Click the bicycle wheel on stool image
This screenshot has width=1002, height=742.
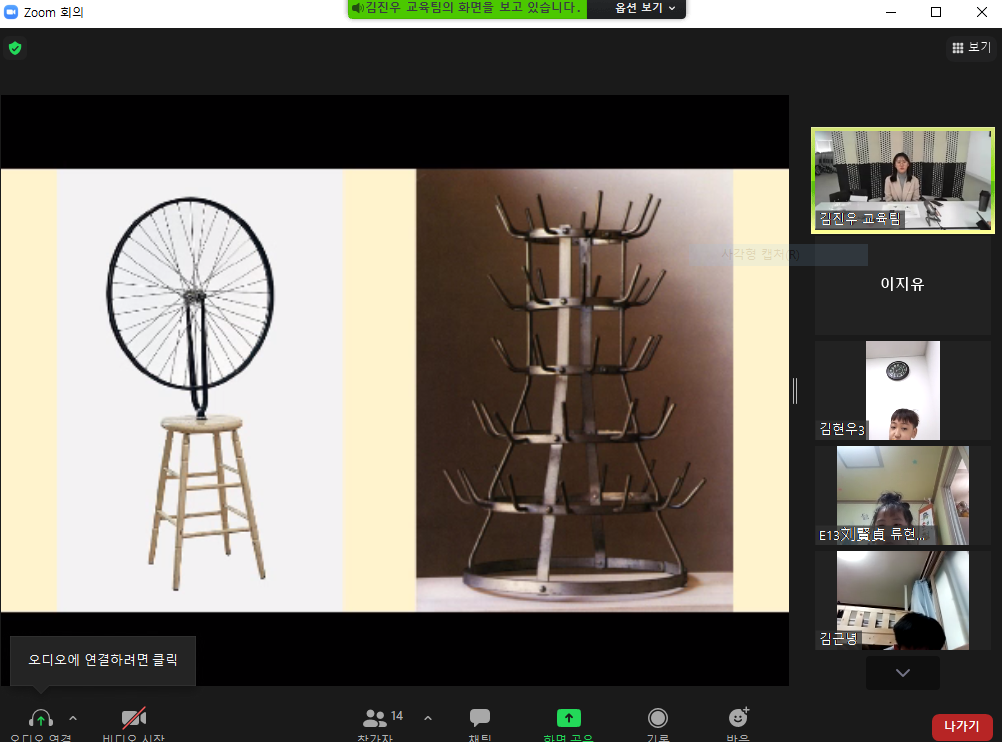coord(200,390)
